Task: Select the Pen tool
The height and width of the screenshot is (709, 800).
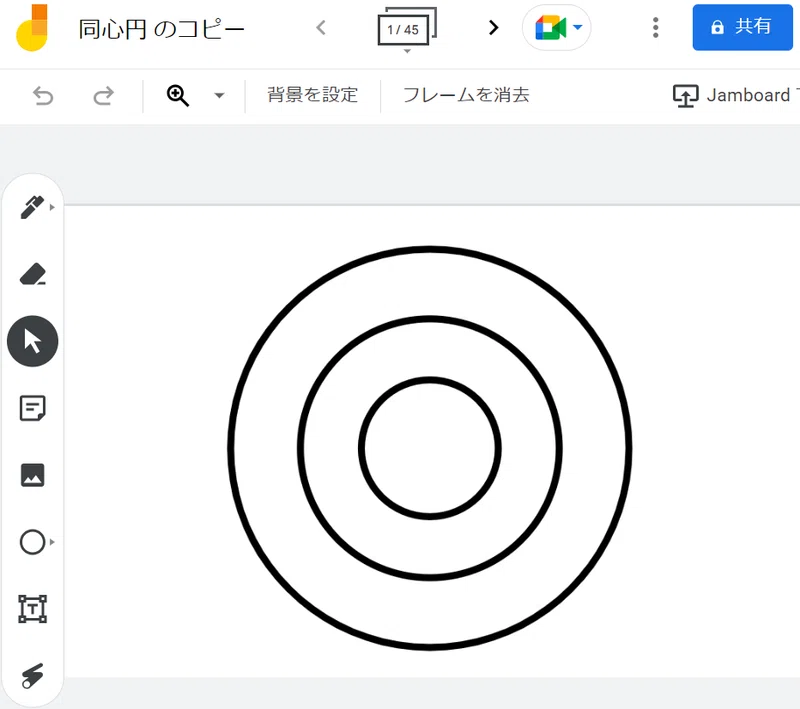Action: pos(33,207)
